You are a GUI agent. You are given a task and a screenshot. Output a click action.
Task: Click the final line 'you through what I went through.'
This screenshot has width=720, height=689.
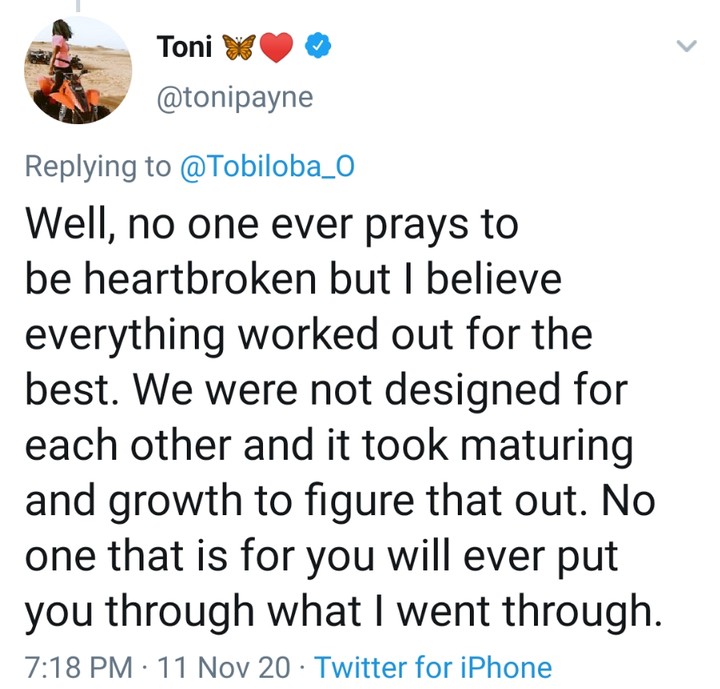pos(344,611)
